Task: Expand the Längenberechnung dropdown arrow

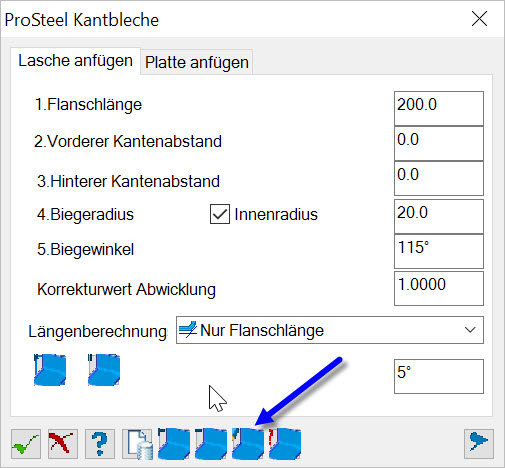Action: point(470,330)
